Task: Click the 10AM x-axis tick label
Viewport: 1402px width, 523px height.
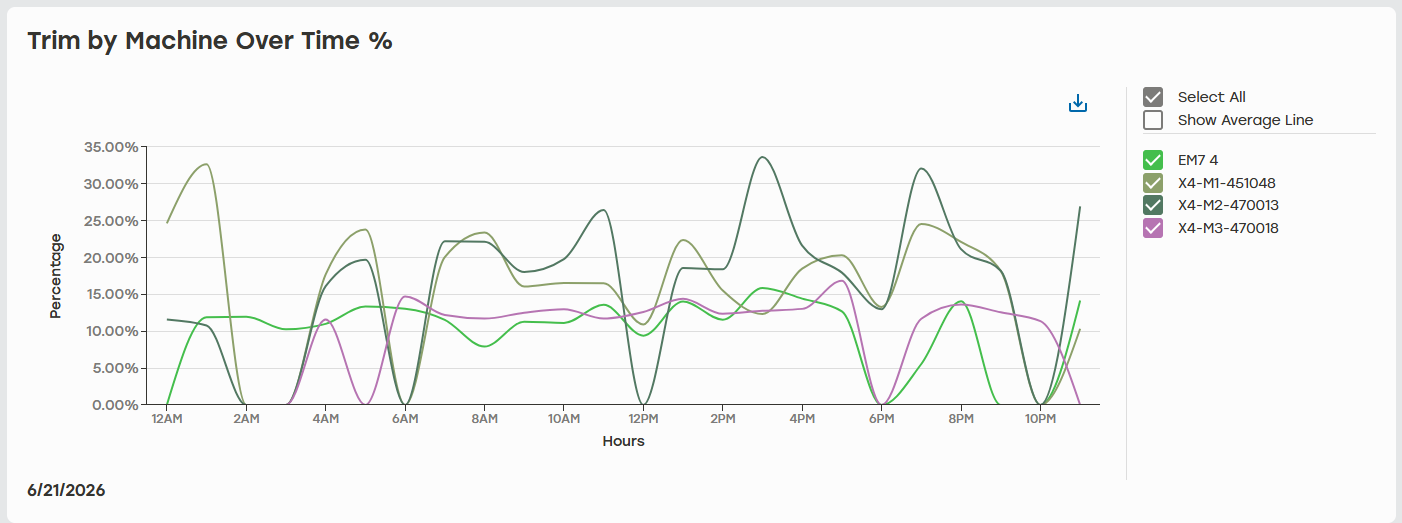Action: tap(564, 418)
